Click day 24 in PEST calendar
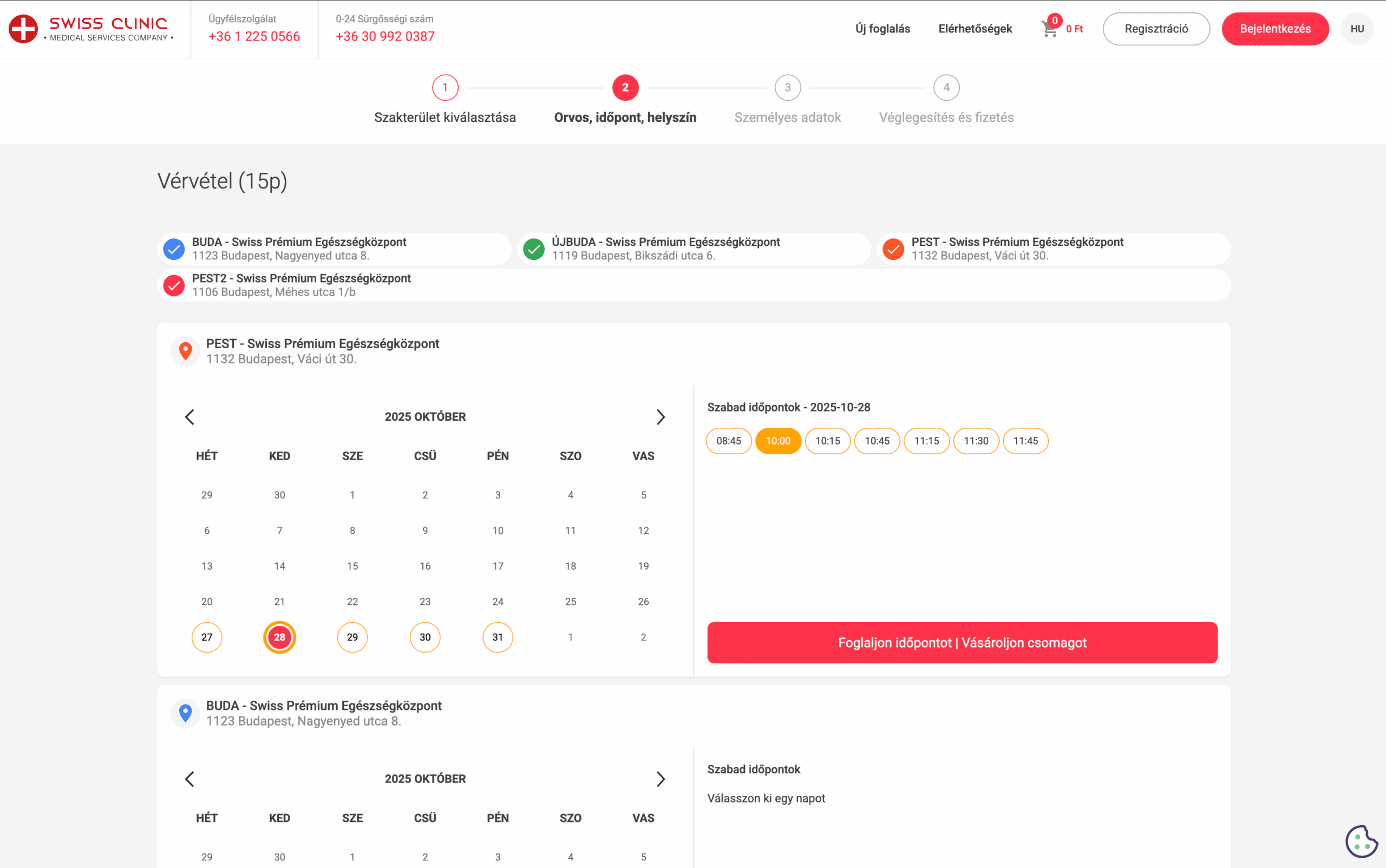1386x868 pixels. [498, 602]
